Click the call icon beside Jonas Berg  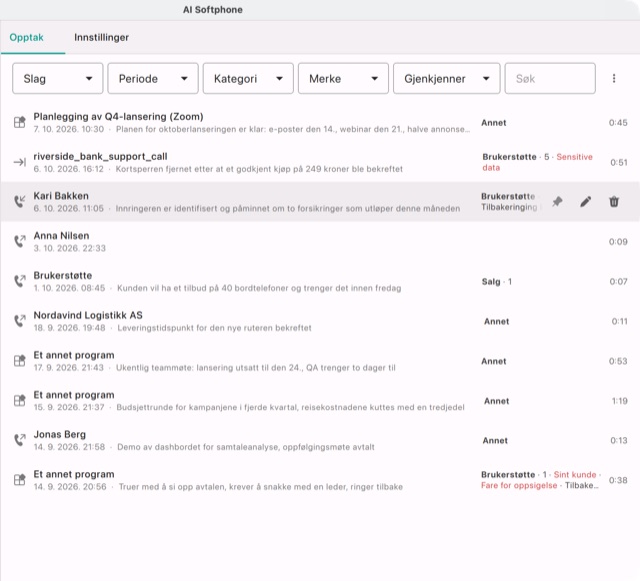[20, 440]
